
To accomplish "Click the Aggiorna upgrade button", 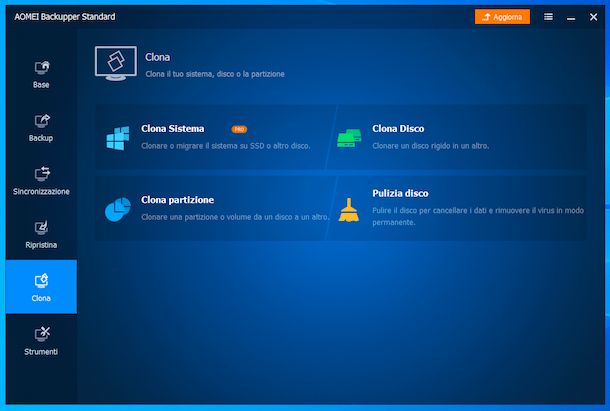I will (502, 17).
